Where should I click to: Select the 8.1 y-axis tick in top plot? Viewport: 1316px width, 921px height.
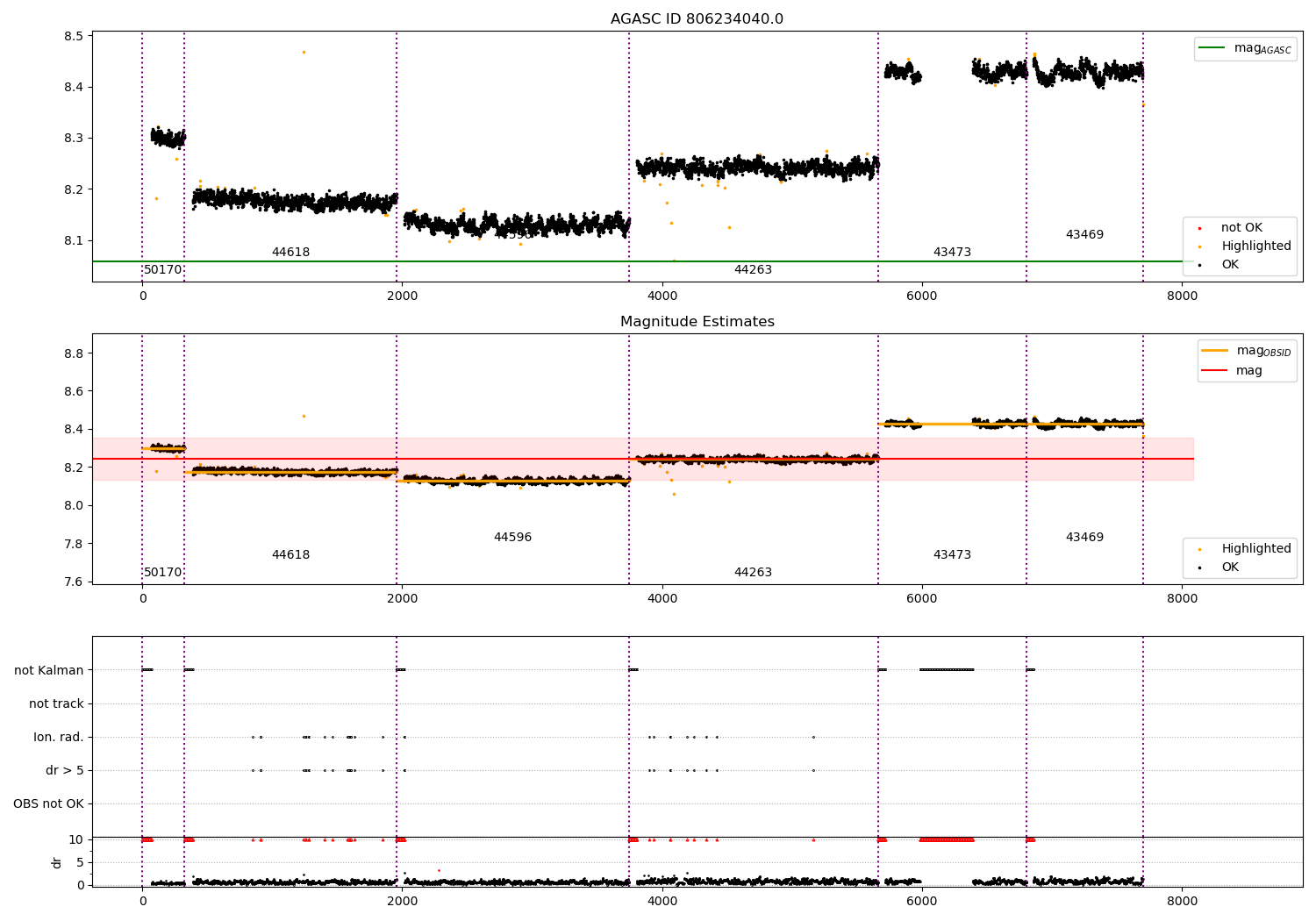pyautogui.click(x=74, y=240)
